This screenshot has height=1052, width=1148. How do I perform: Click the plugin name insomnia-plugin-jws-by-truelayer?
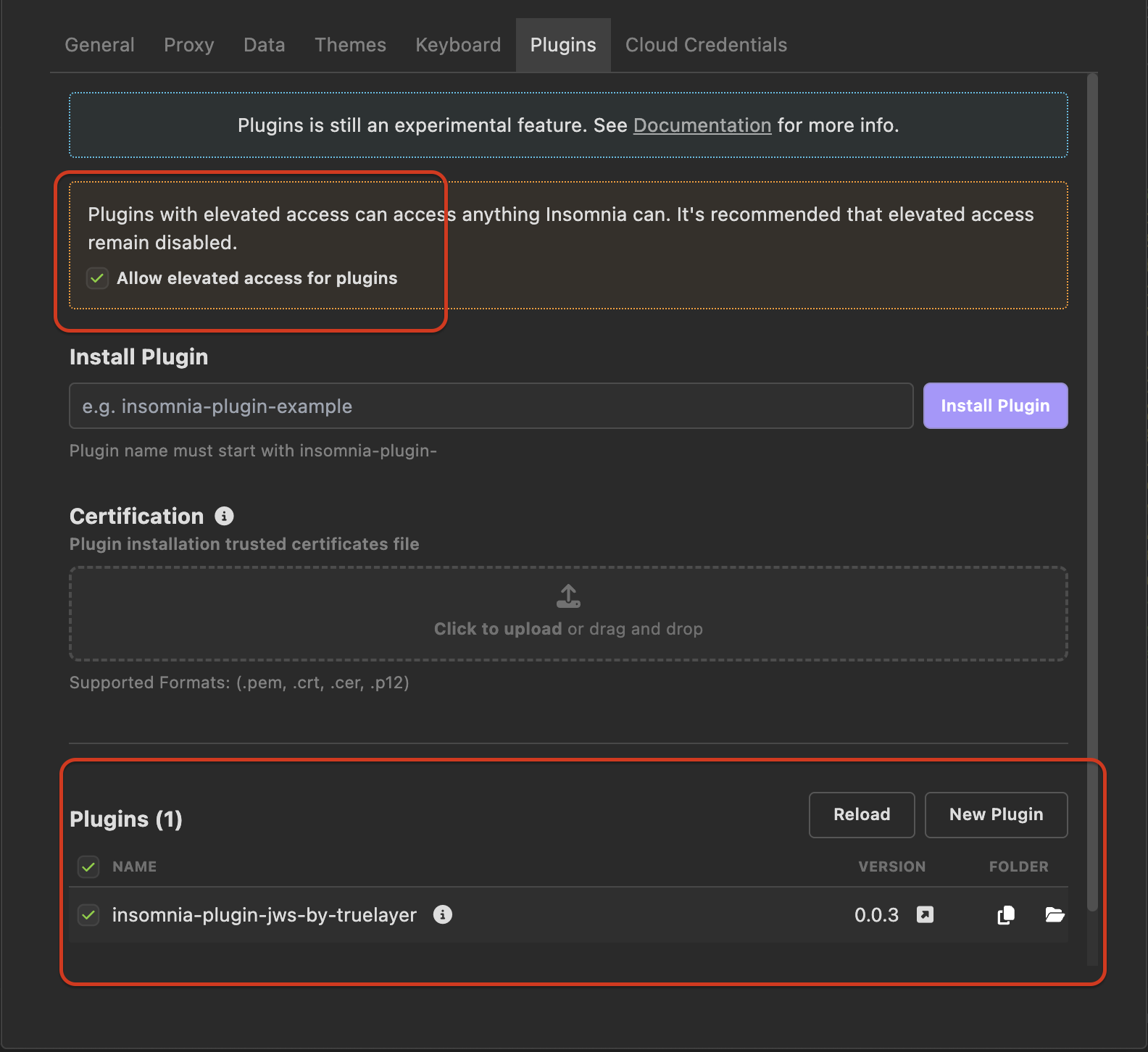(x=265, y=915)
